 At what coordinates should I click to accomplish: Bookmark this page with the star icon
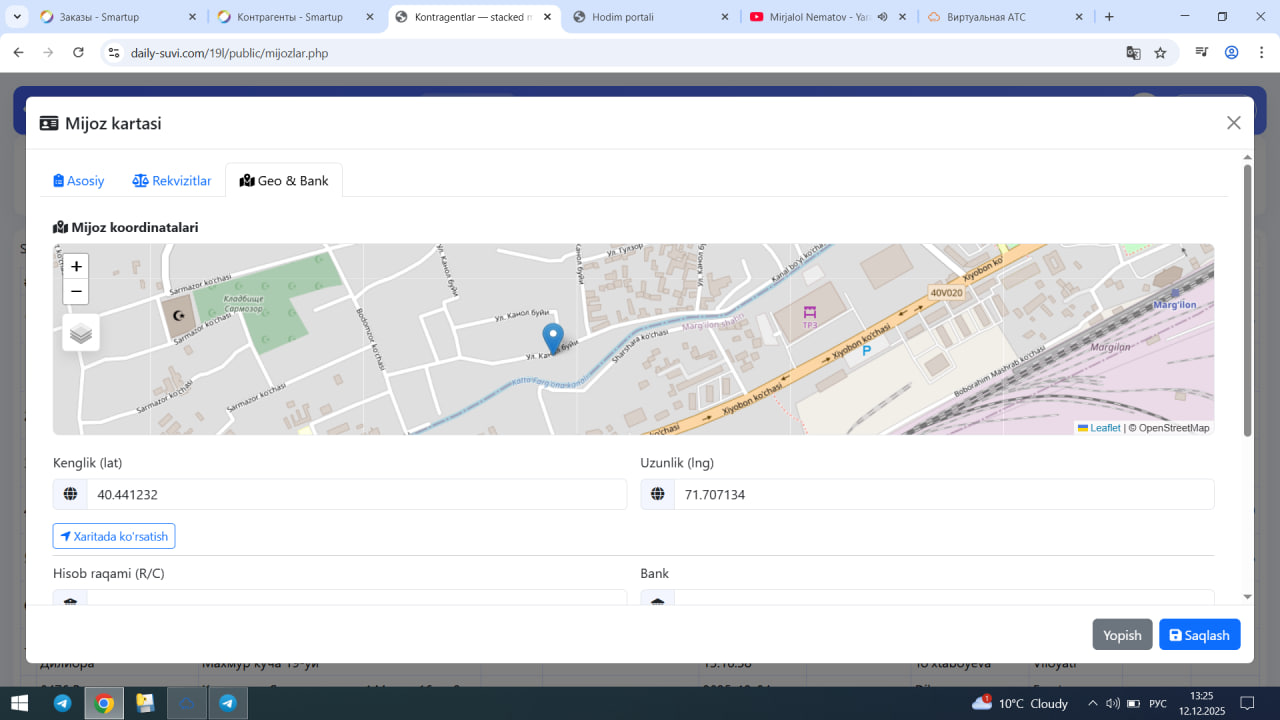pyautogui.click(x=1160, y=53)
